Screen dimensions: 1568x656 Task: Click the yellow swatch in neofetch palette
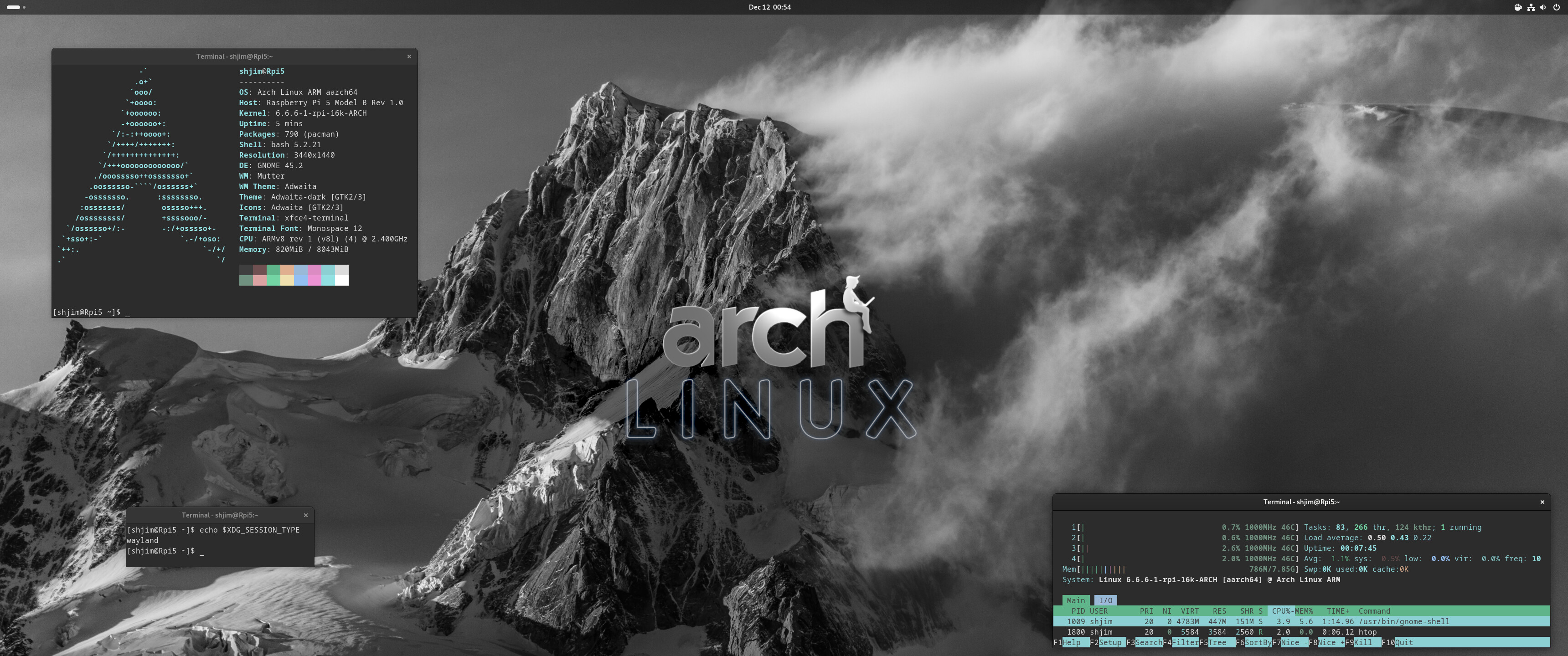(x=287, y=280)
